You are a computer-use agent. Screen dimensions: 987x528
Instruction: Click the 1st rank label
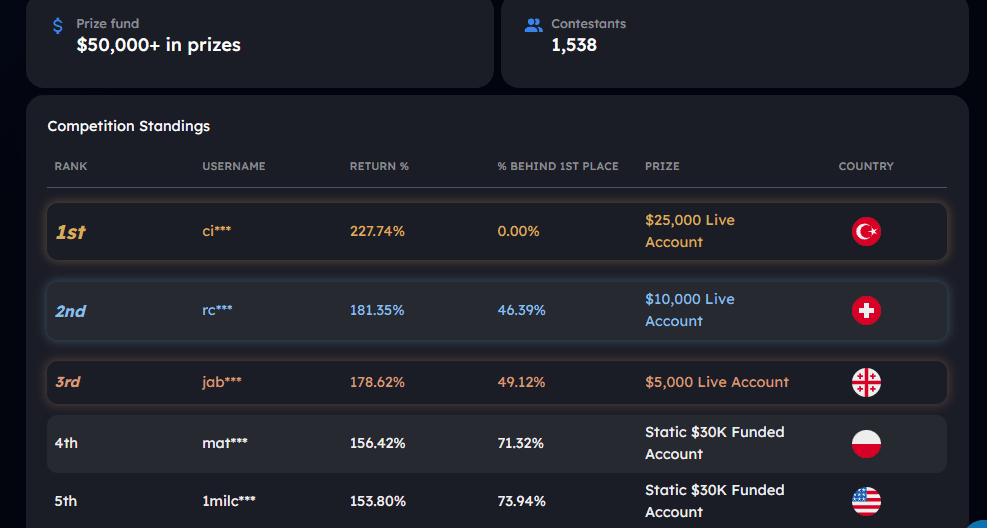(x=70, y=232)
